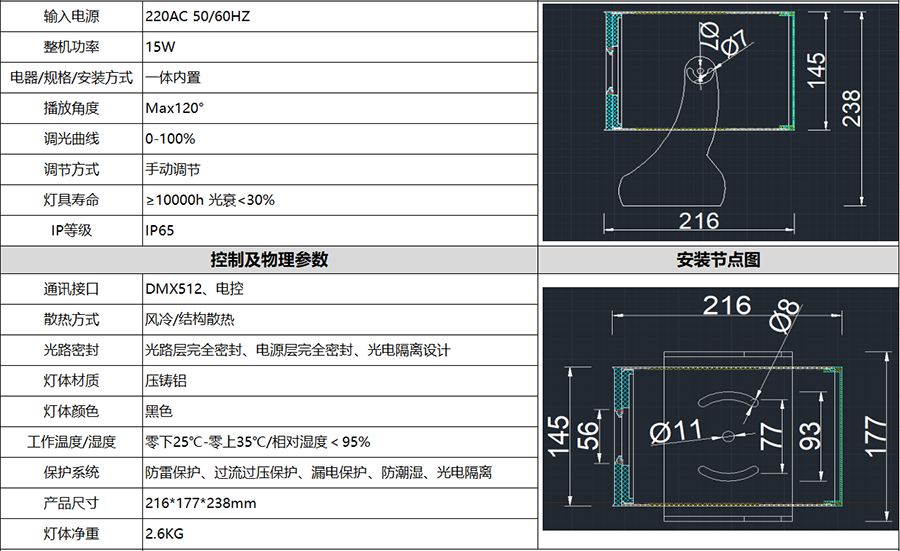Click the IP65 rating value
Screen dimensions: 900x551
pyautogui.click(x=160, y=231)
